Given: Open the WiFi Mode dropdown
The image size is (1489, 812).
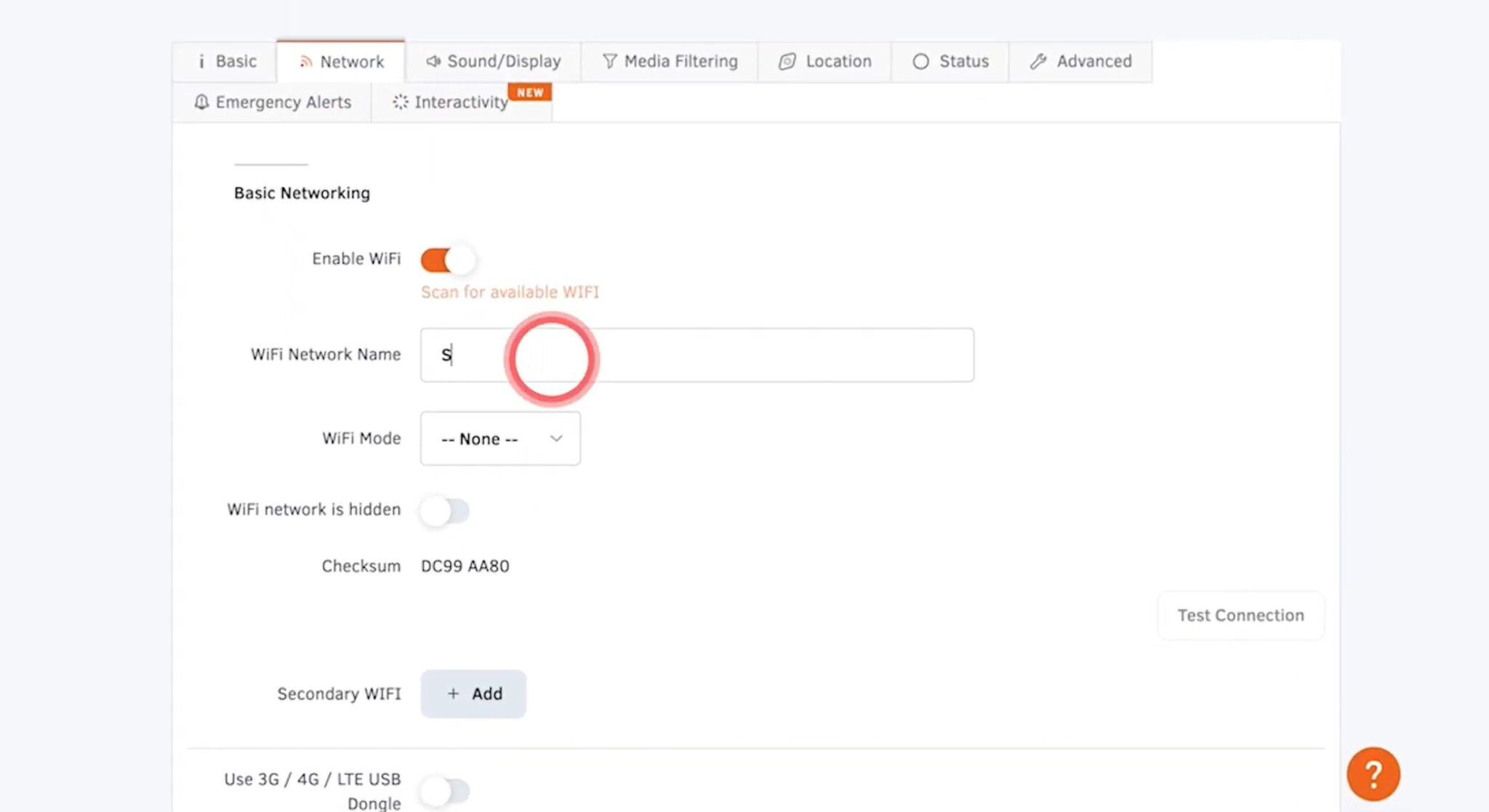Looking at the screenshot, I should point(499,438).
